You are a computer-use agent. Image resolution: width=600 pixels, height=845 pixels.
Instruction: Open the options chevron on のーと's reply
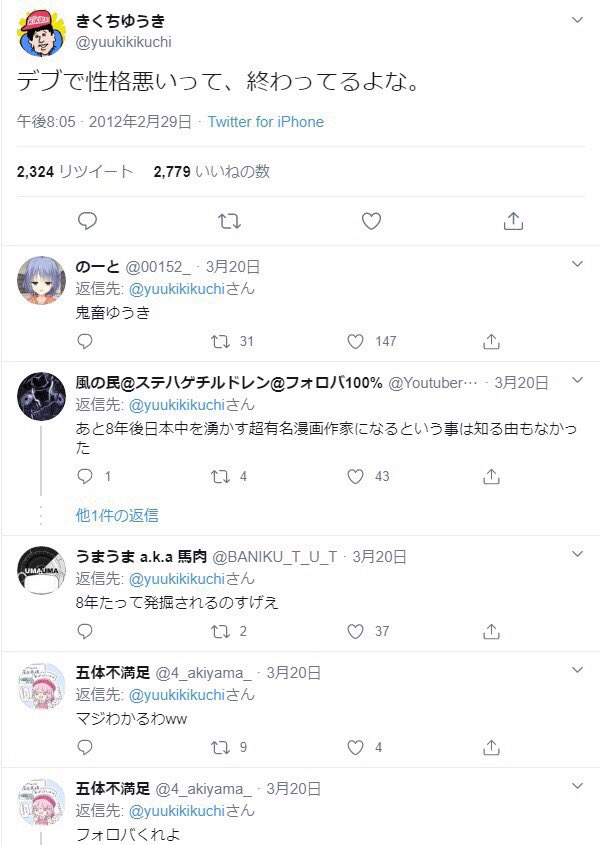click(577, 264)
